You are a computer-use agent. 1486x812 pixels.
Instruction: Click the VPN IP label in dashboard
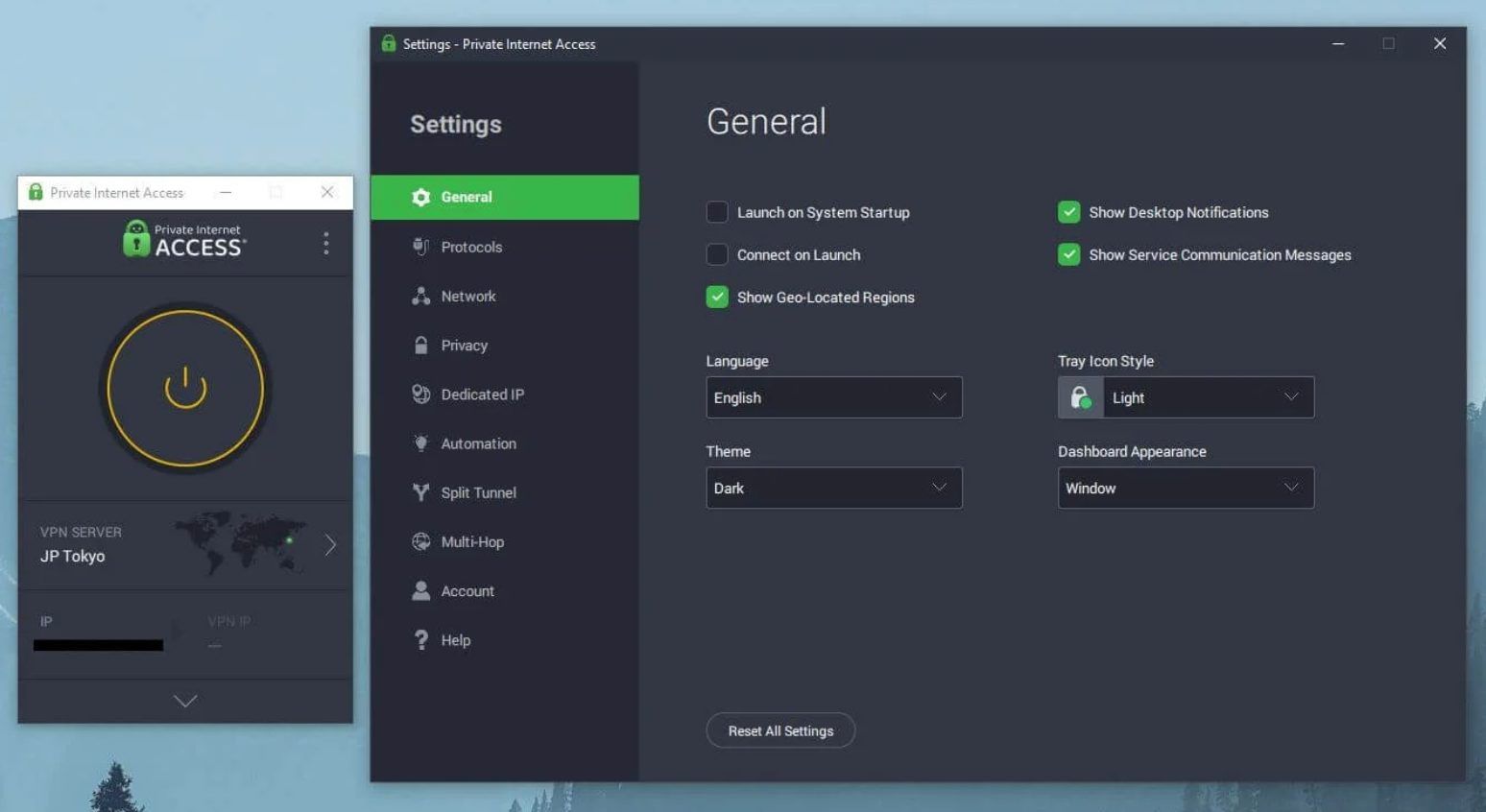tap(228, 621)
